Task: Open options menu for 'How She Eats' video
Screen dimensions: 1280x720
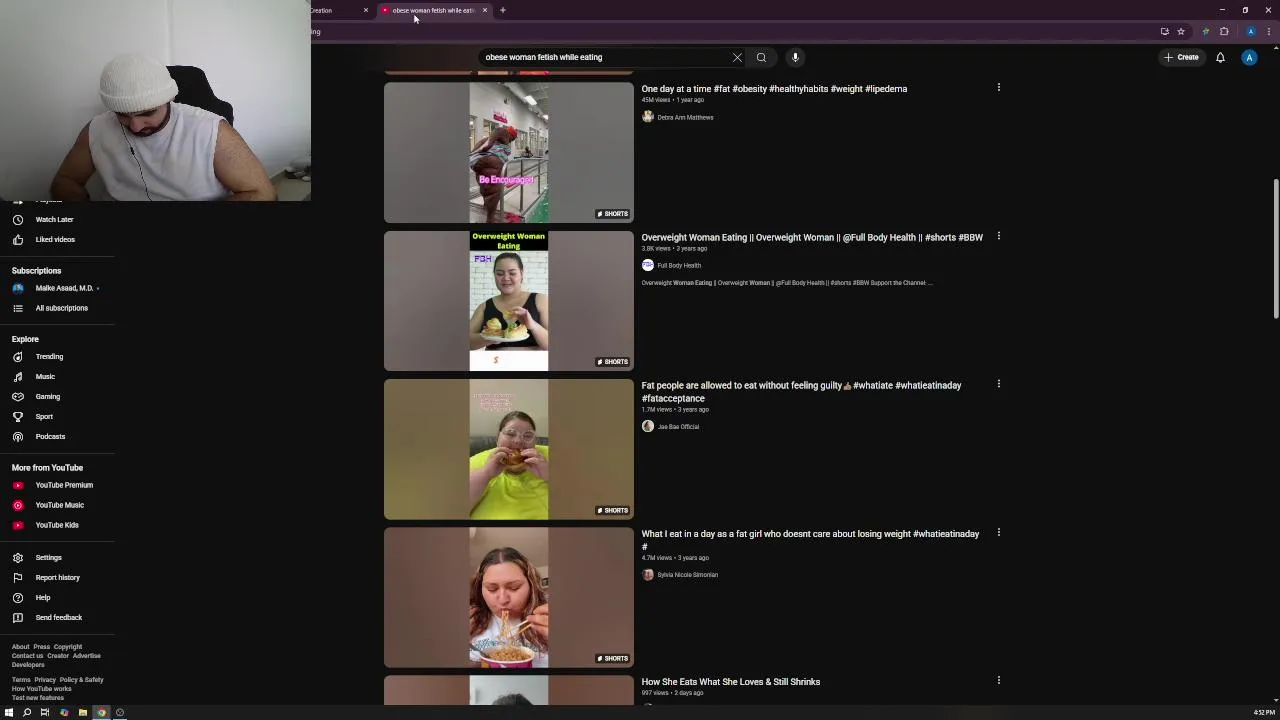Action: click(998, 680)
